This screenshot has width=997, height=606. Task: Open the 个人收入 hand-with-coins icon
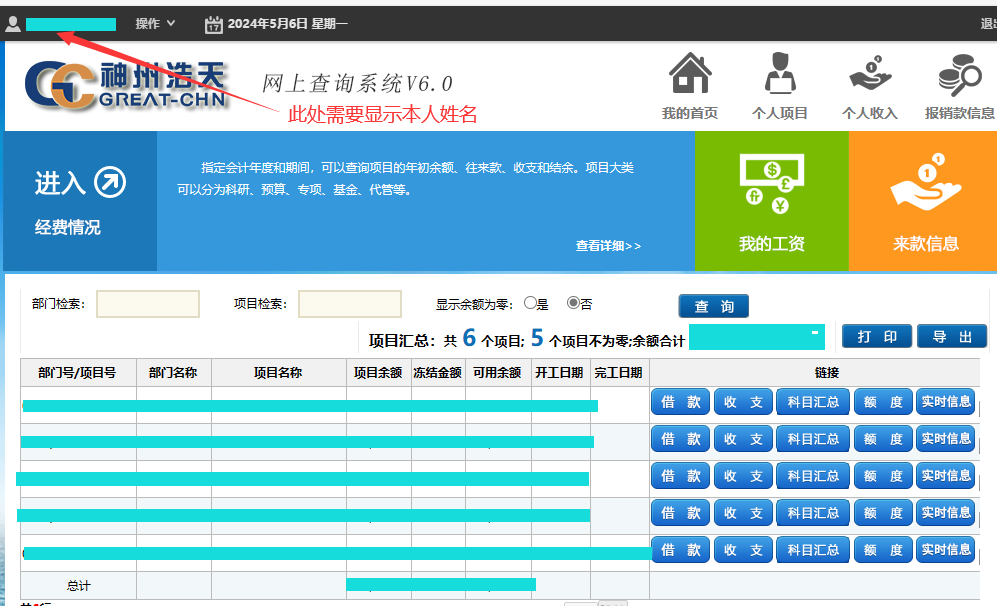[x=869, y=75]
